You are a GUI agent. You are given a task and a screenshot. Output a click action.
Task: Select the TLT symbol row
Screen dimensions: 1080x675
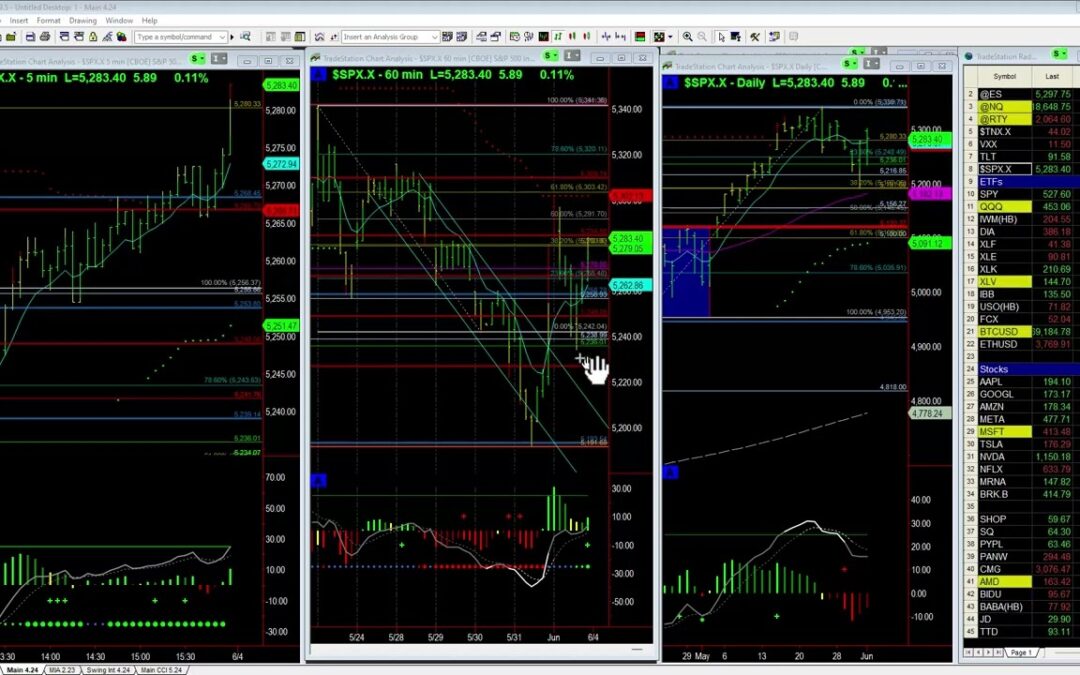click(1021, 156)
